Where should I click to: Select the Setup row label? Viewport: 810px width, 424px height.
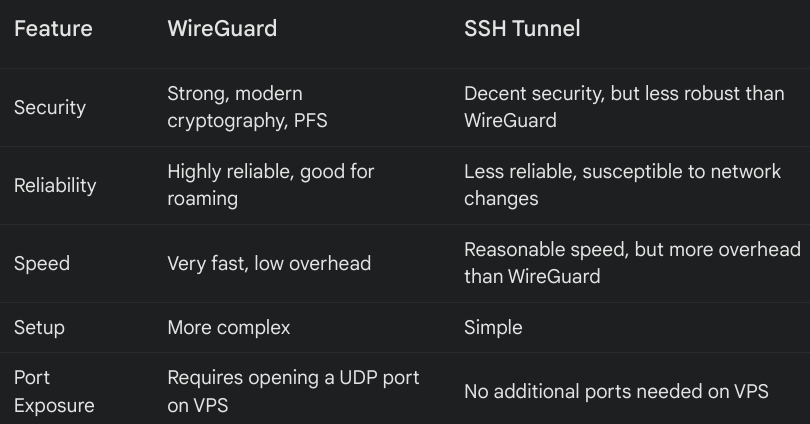[39, 327]
